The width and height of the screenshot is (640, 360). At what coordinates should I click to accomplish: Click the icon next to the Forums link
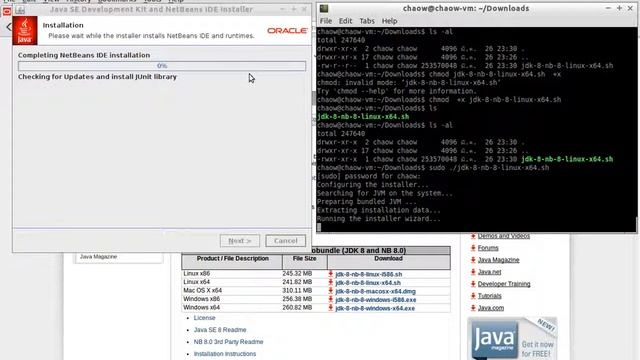pos(473,248)
